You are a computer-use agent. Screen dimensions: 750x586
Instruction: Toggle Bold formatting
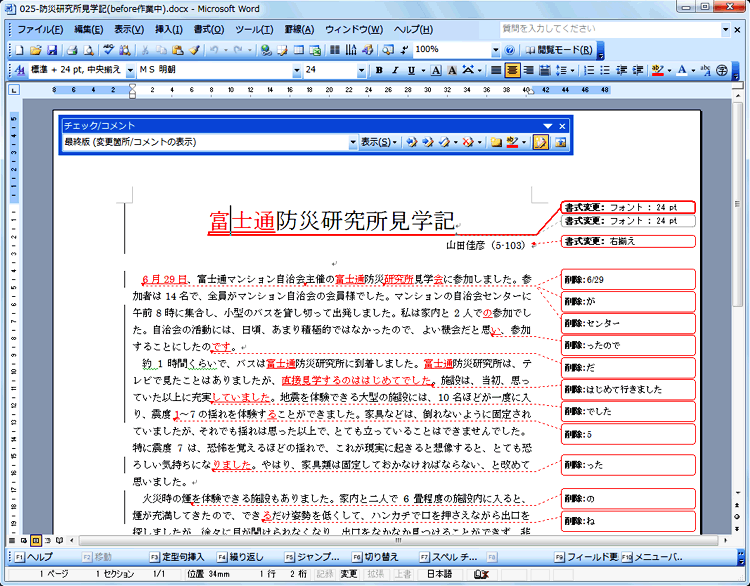[379, 71]
